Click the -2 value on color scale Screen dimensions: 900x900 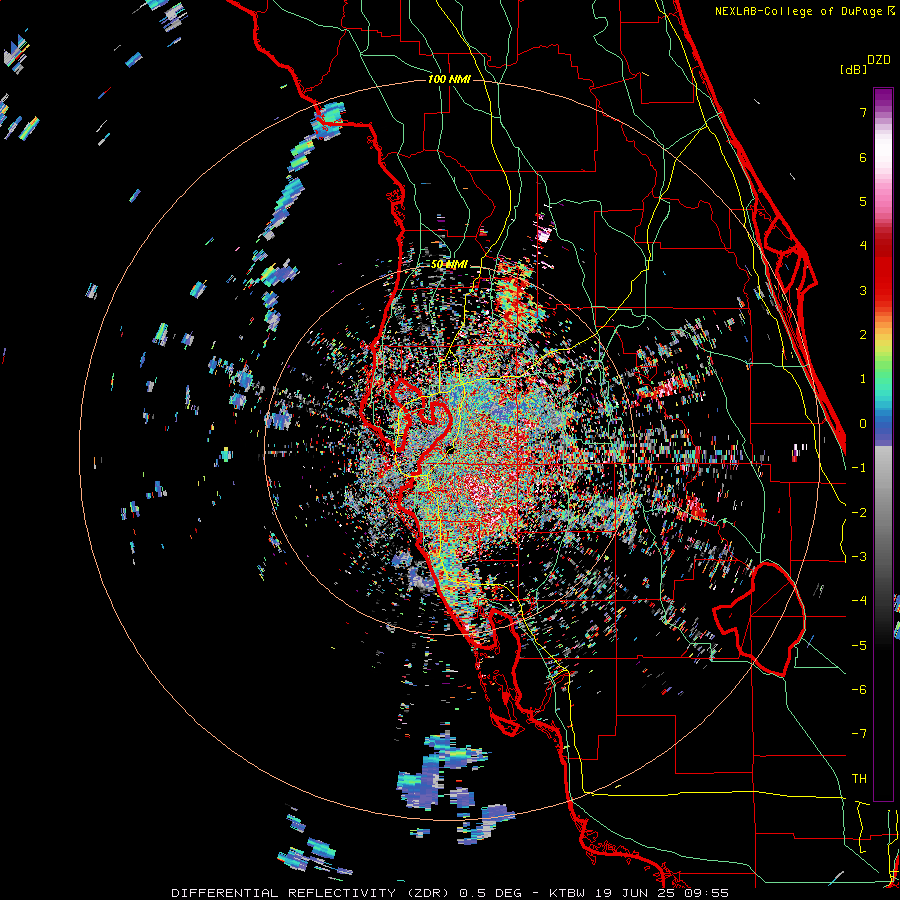[x=859, y=513]
